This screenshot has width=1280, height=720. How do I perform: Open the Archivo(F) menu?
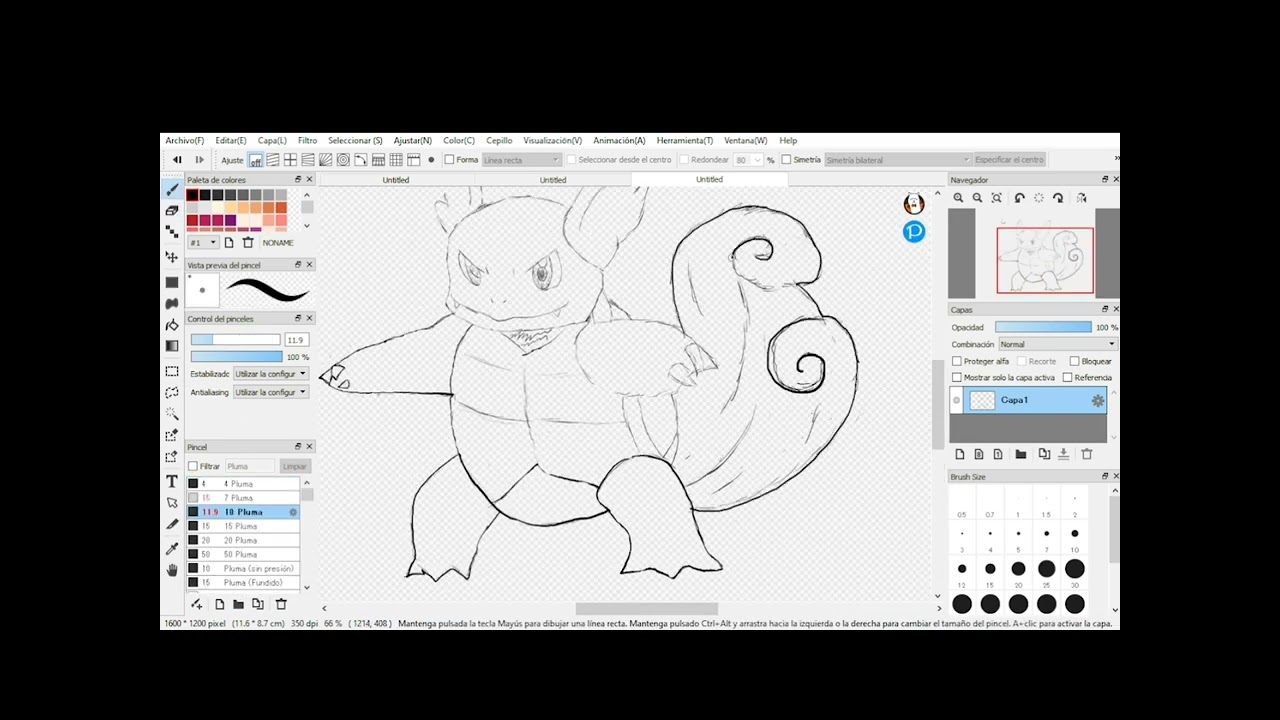(x=185, y=141)
